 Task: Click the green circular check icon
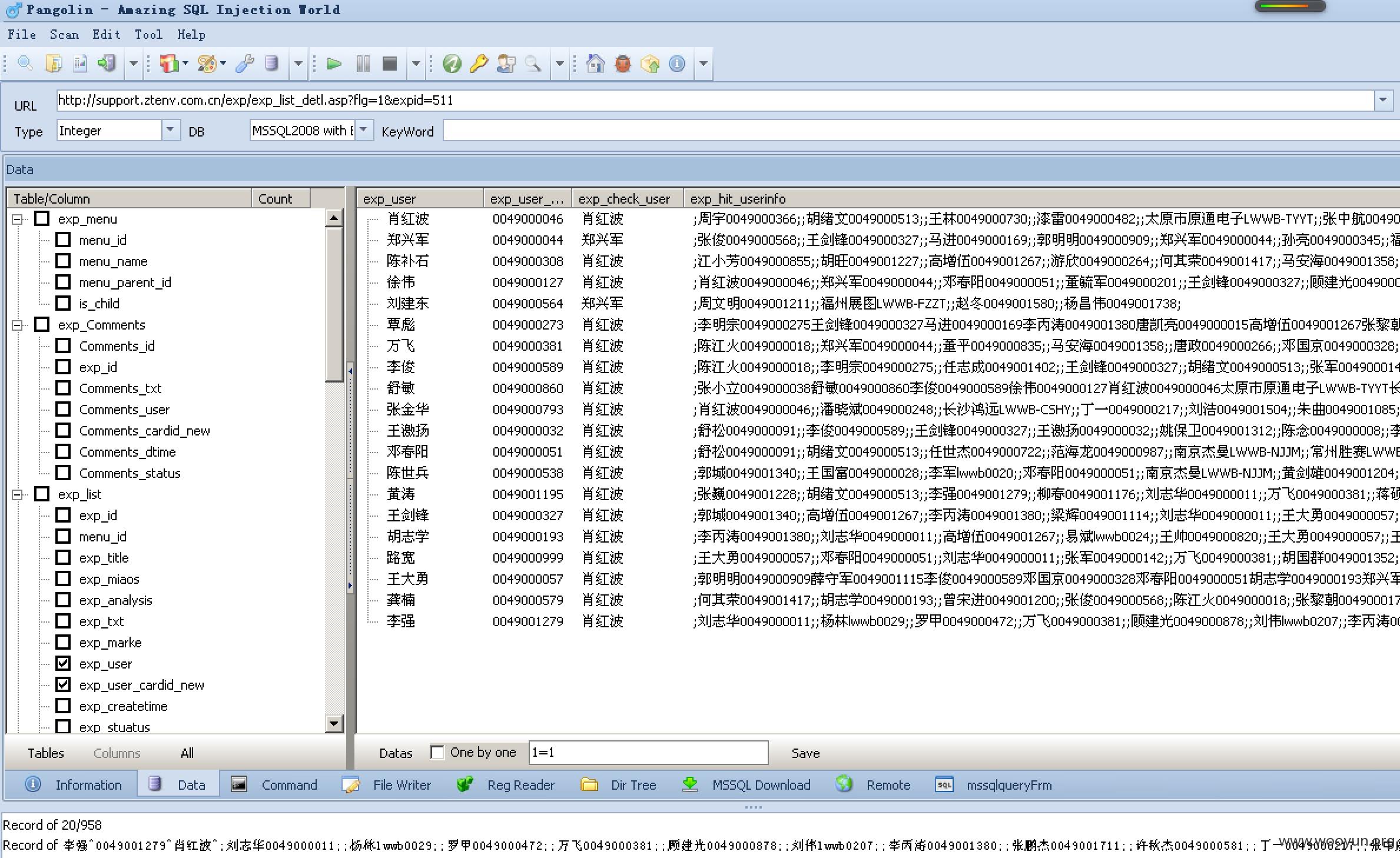(452, 63)
